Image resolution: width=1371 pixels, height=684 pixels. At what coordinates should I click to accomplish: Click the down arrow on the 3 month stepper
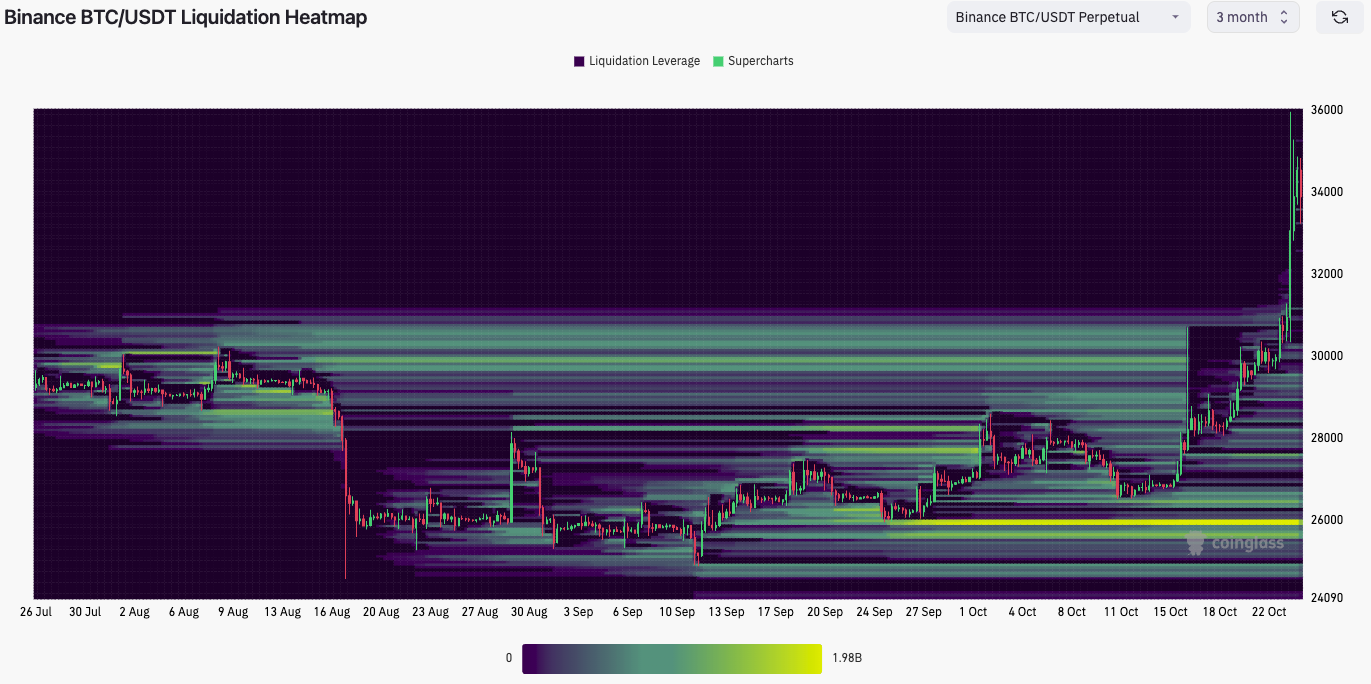click(1285, 21)
